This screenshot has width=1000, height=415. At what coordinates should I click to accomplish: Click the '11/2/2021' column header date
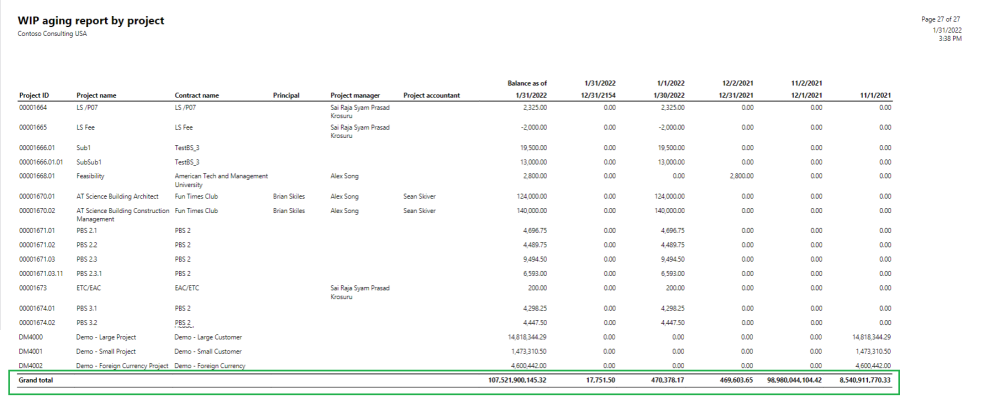coord(808,84)
